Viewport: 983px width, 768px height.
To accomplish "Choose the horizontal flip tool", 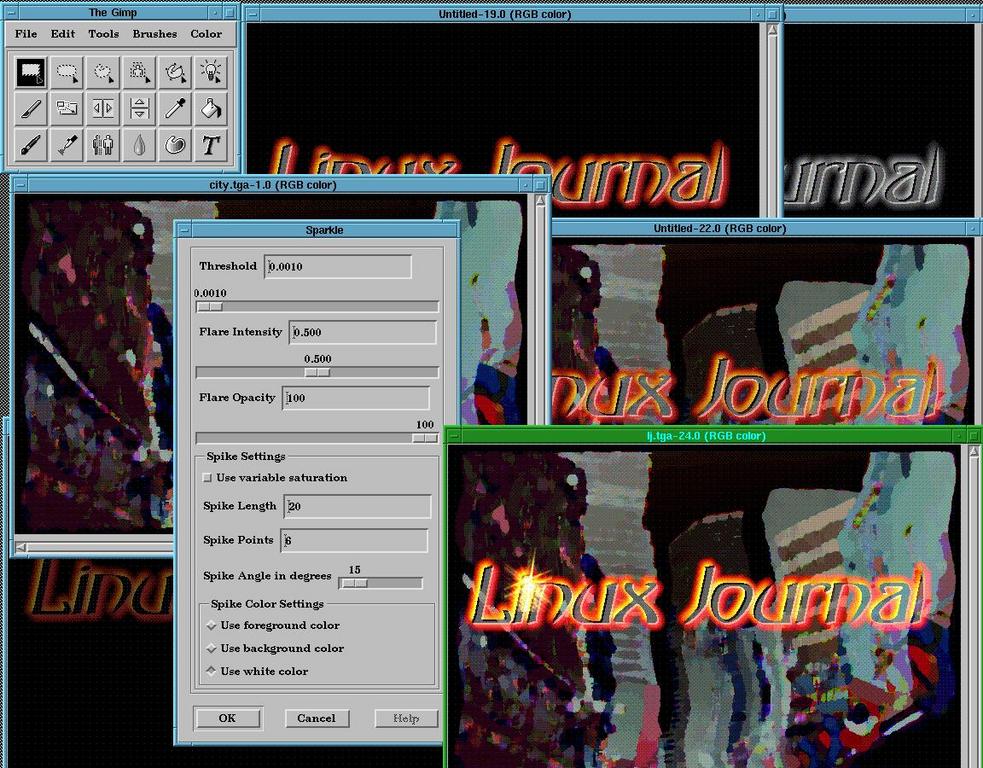I will [x=103, y=108].
